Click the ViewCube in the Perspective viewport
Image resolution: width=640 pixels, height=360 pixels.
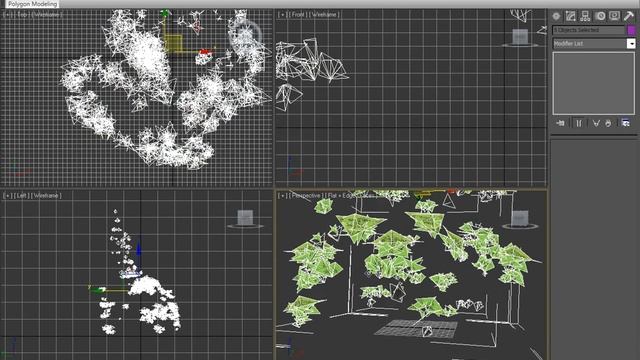520,219
